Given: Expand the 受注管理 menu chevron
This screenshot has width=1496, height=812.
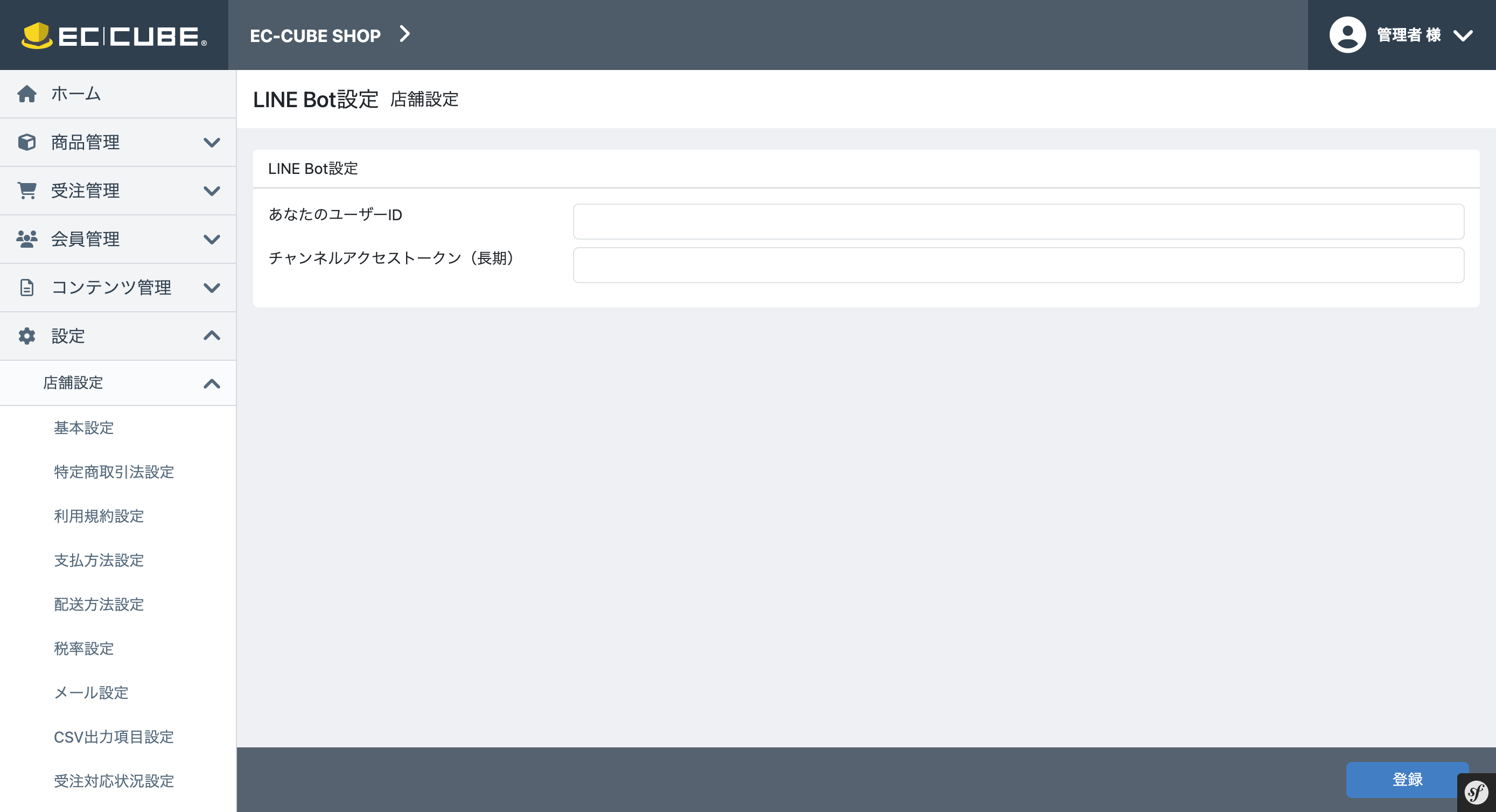Looking at the screenshot, I should tap(212, 191).
